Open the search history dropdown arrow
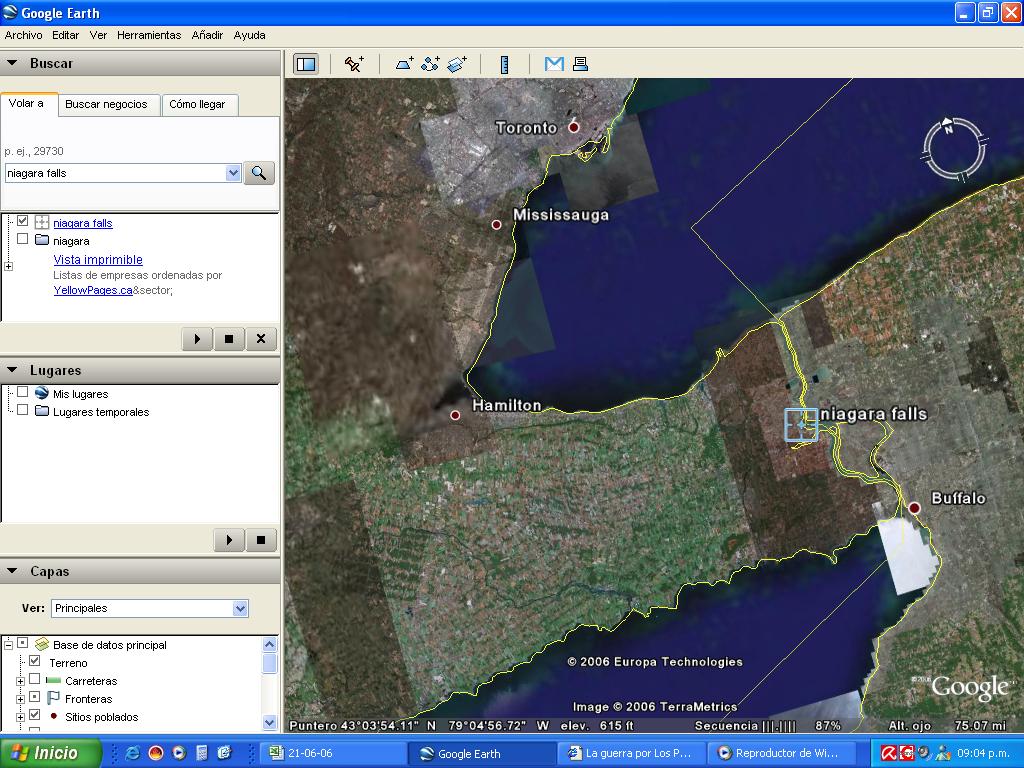This screenshot has height=768, width=1024. (x=233, y=173)
